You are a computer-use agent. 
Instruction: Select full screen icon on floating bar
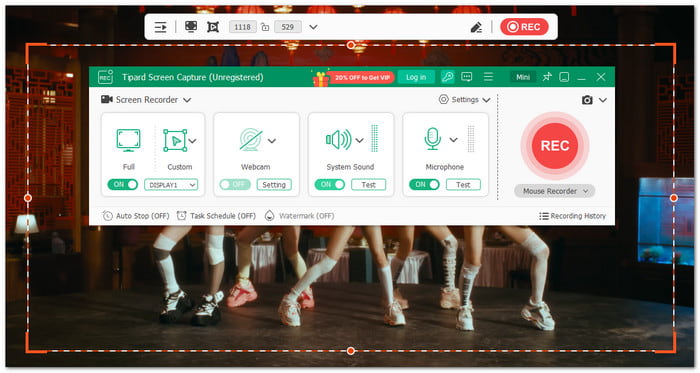(x=191, y=27)
